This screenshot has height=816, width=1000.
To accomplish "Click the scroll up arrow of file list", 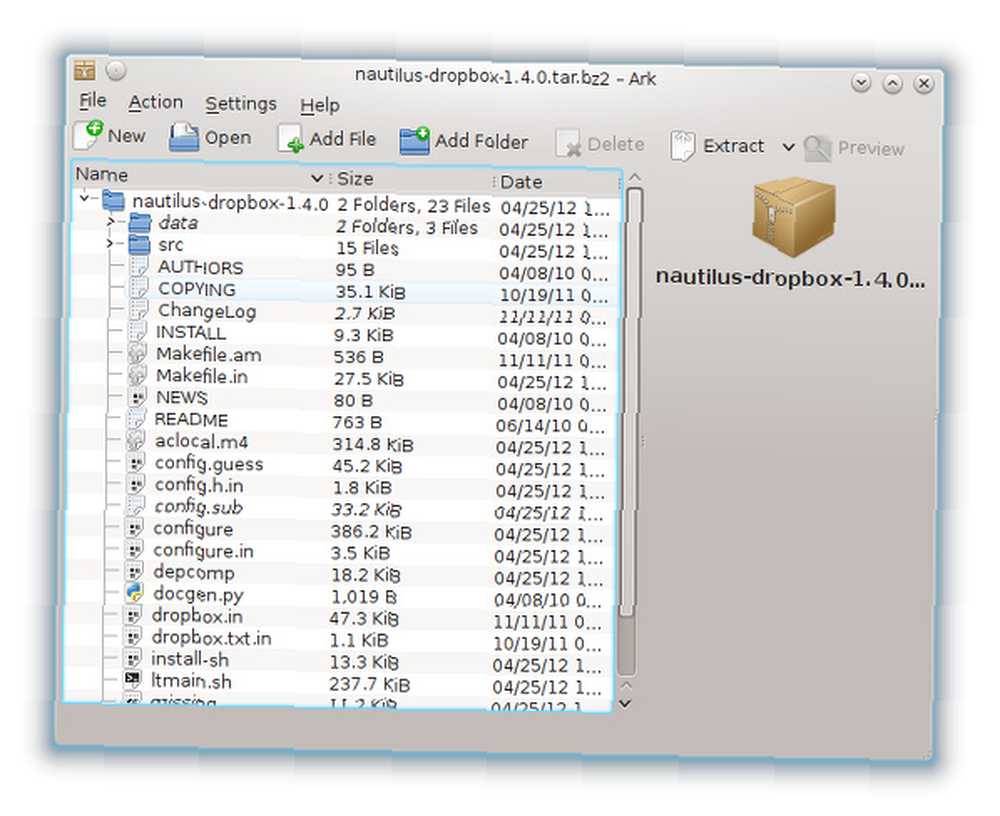I will [635, 178].
